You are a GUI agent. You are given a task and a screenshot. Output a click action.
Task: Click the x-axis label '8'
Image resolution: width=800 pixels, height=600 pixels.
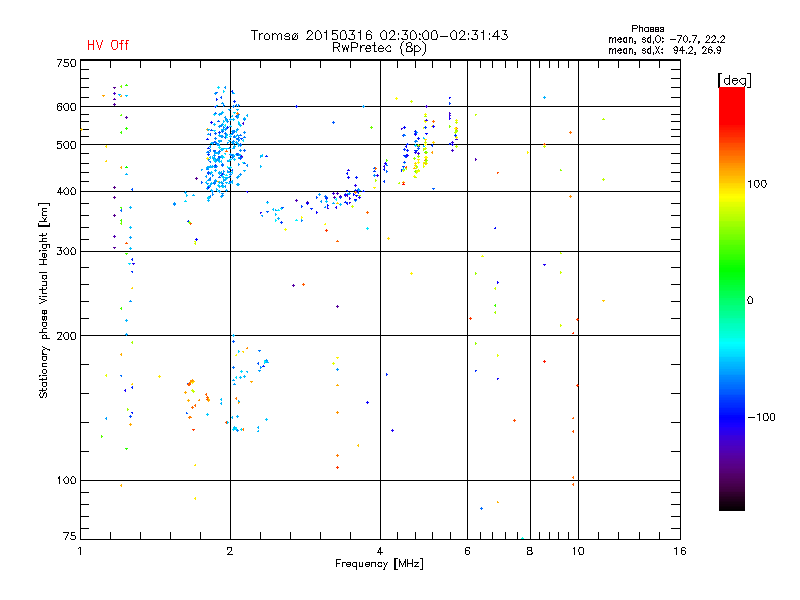pyautogui.click(x=530, y=552)
